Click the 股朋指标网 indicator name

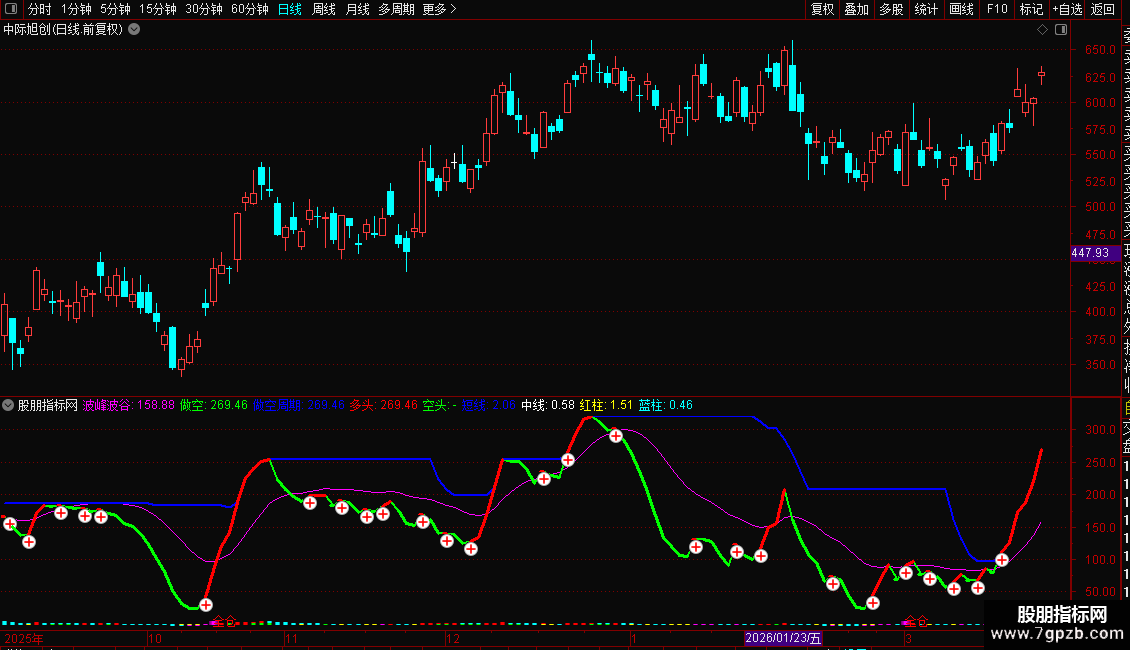[48, 405]
